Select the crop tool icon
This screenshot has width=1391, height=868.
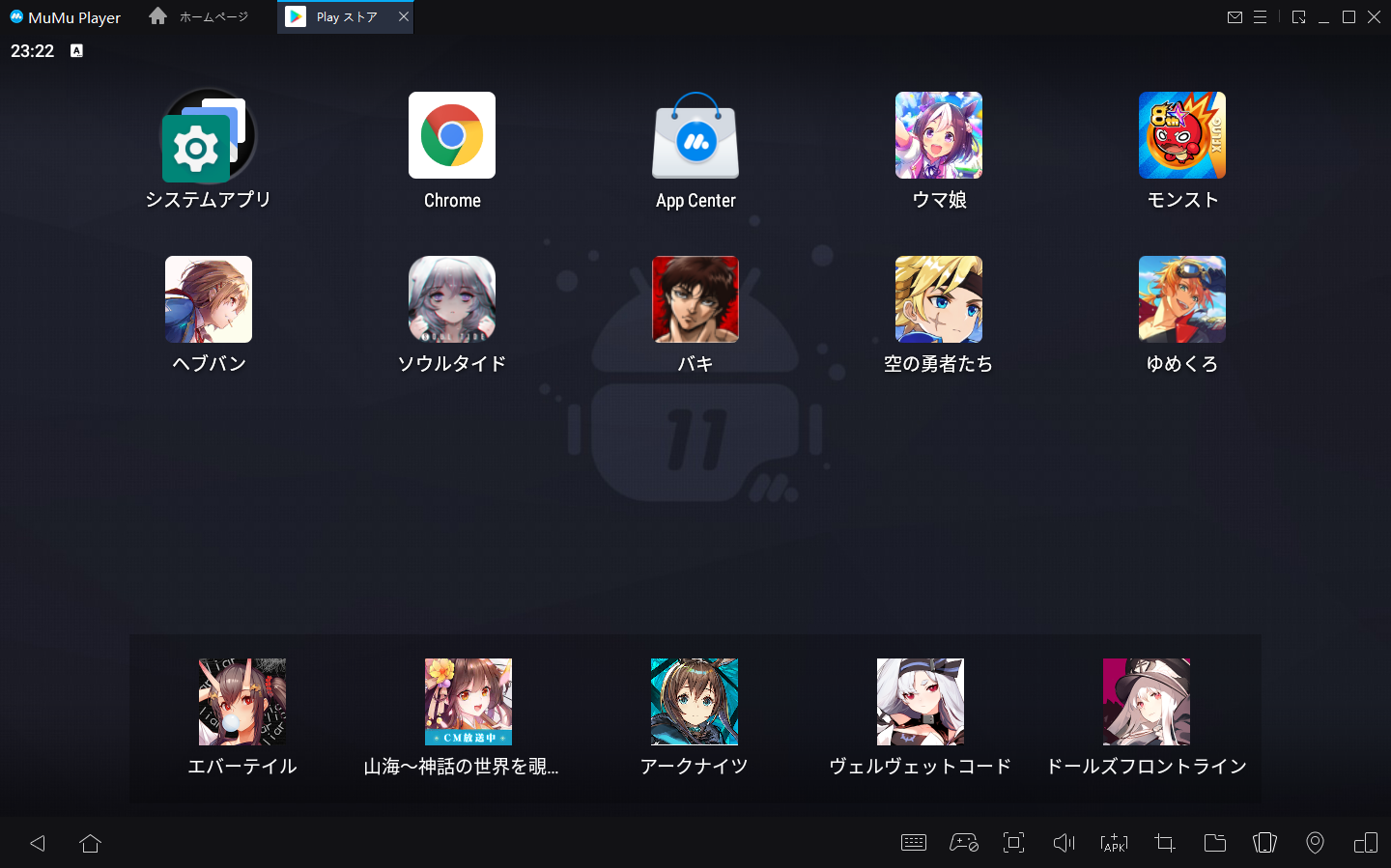pyautogui.click(x=1165, y=843)
